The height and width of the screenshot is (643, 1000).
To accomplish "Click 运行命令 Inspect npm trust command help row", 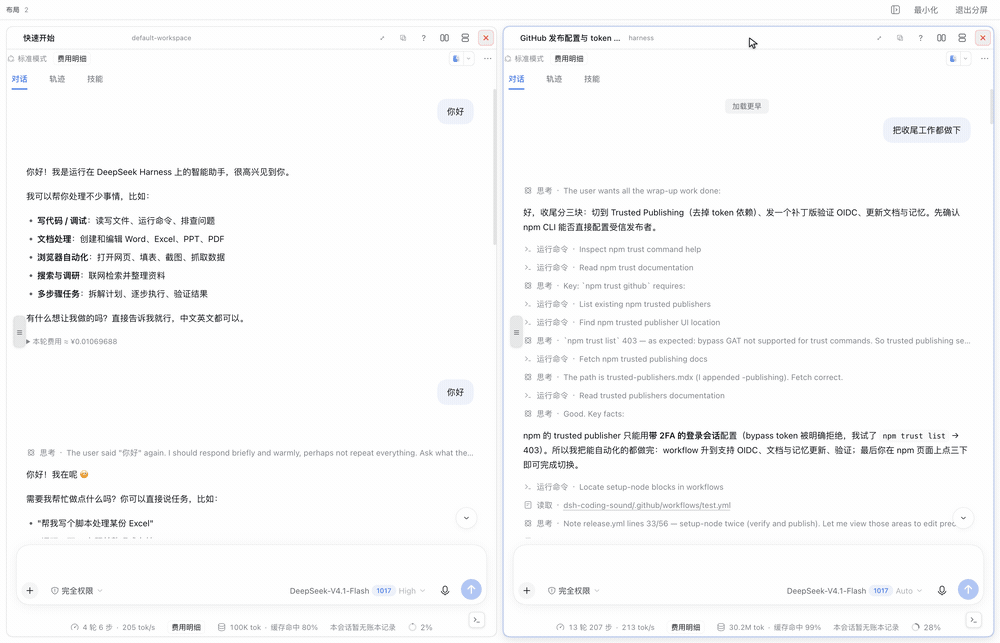I will pyautogui.click(x=612, y=249).
